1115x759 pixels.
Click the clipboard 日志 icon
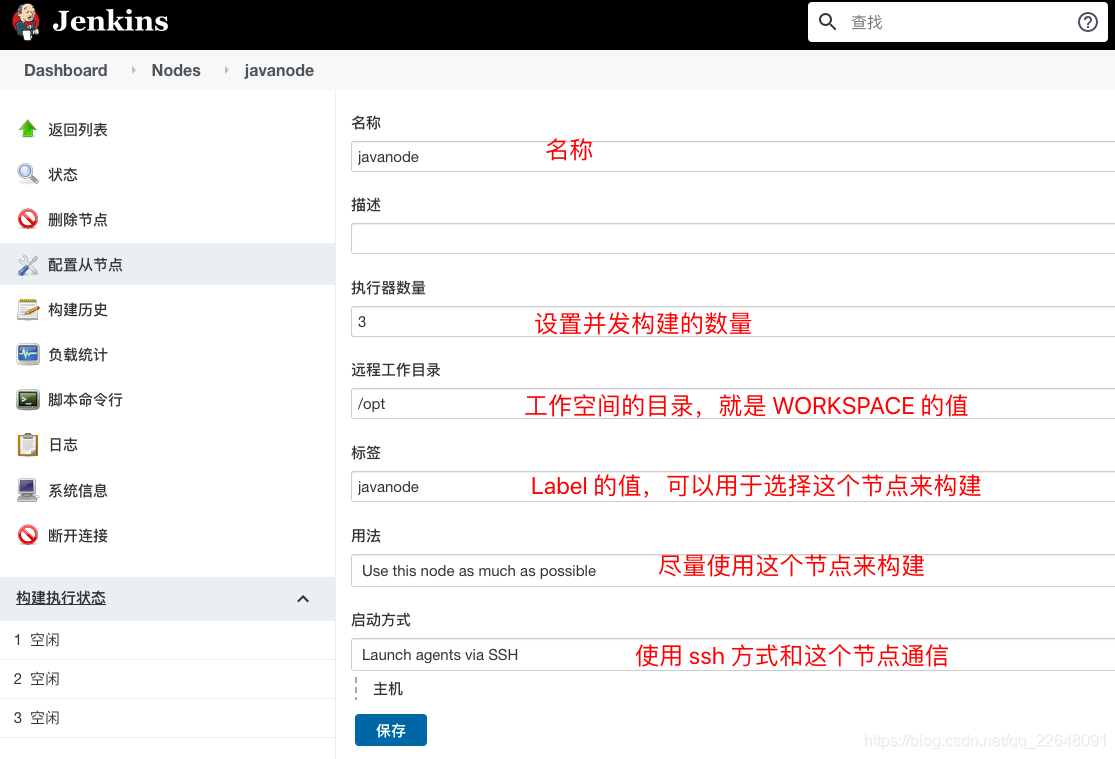tap(28, 445)
